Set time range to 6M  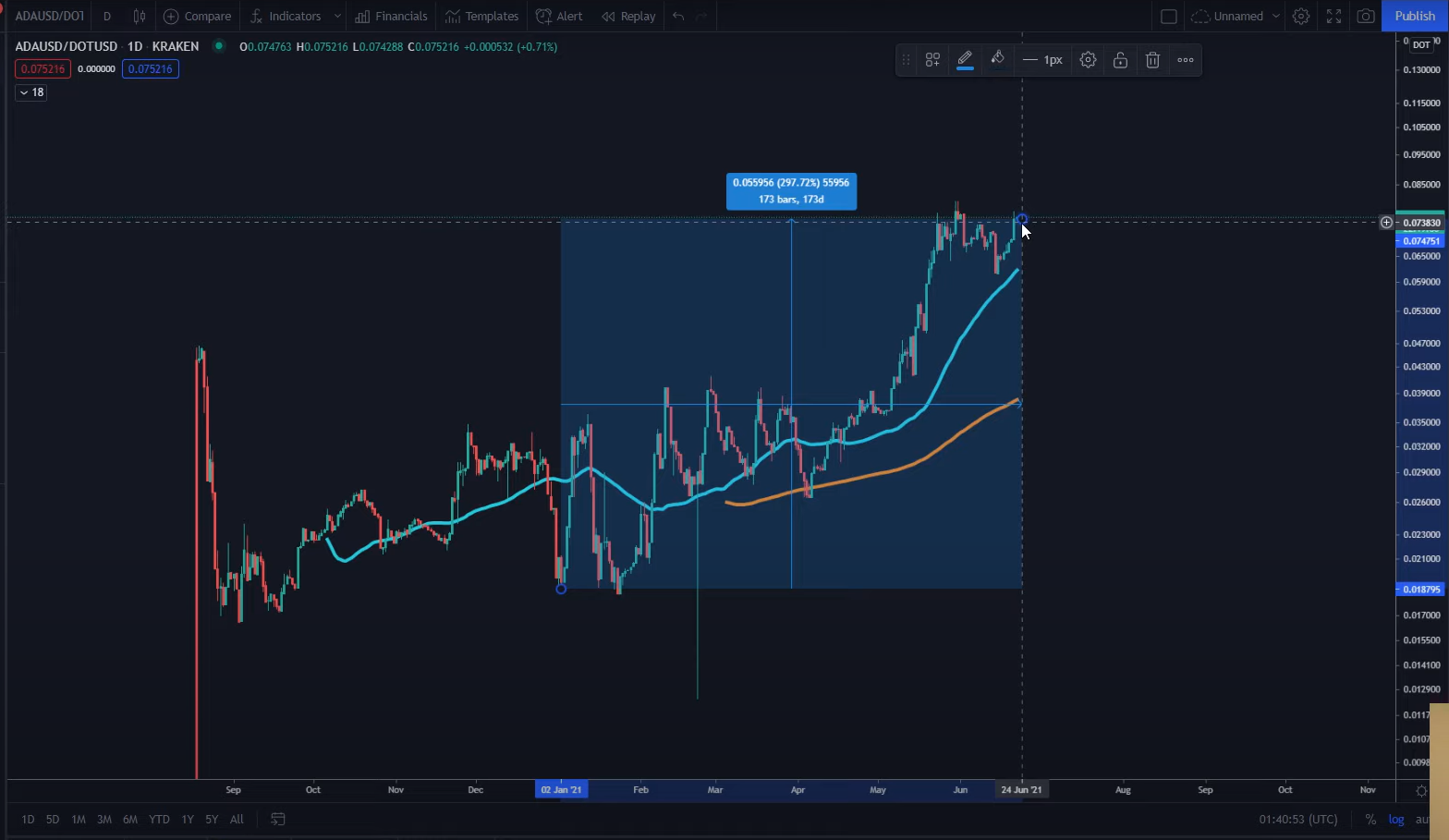(x=130, y=820)
